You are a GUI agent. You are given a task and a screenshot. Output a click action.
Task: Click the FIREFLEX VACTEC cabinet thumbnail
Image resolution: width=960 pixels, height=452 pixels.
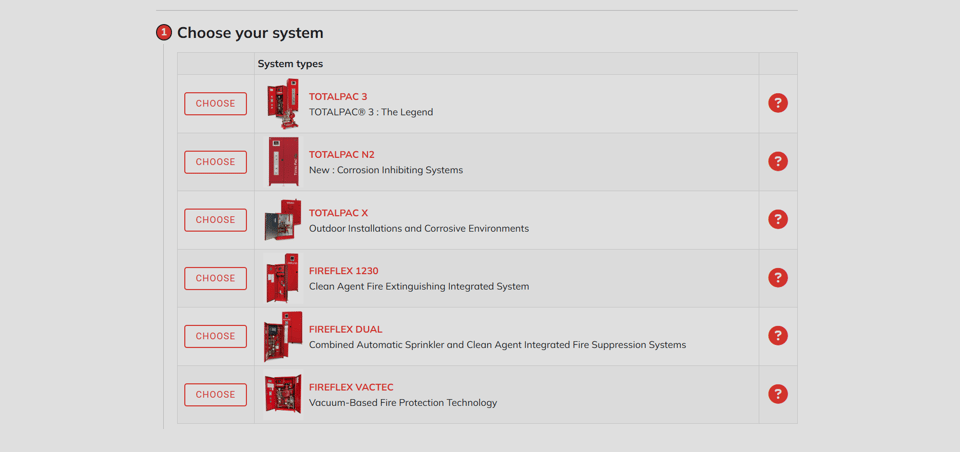click(x=283, y=394)
